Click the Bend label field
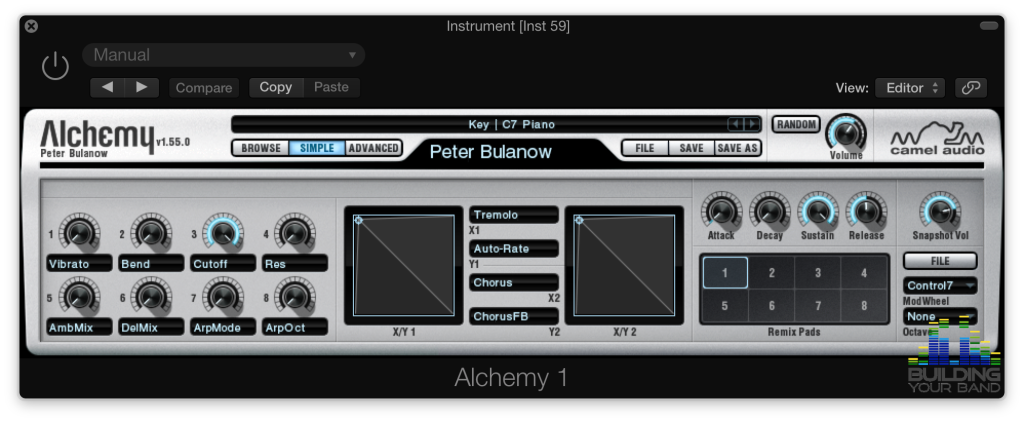The height and width of the screenshot is (422, 1024). (x=151, y=264)
